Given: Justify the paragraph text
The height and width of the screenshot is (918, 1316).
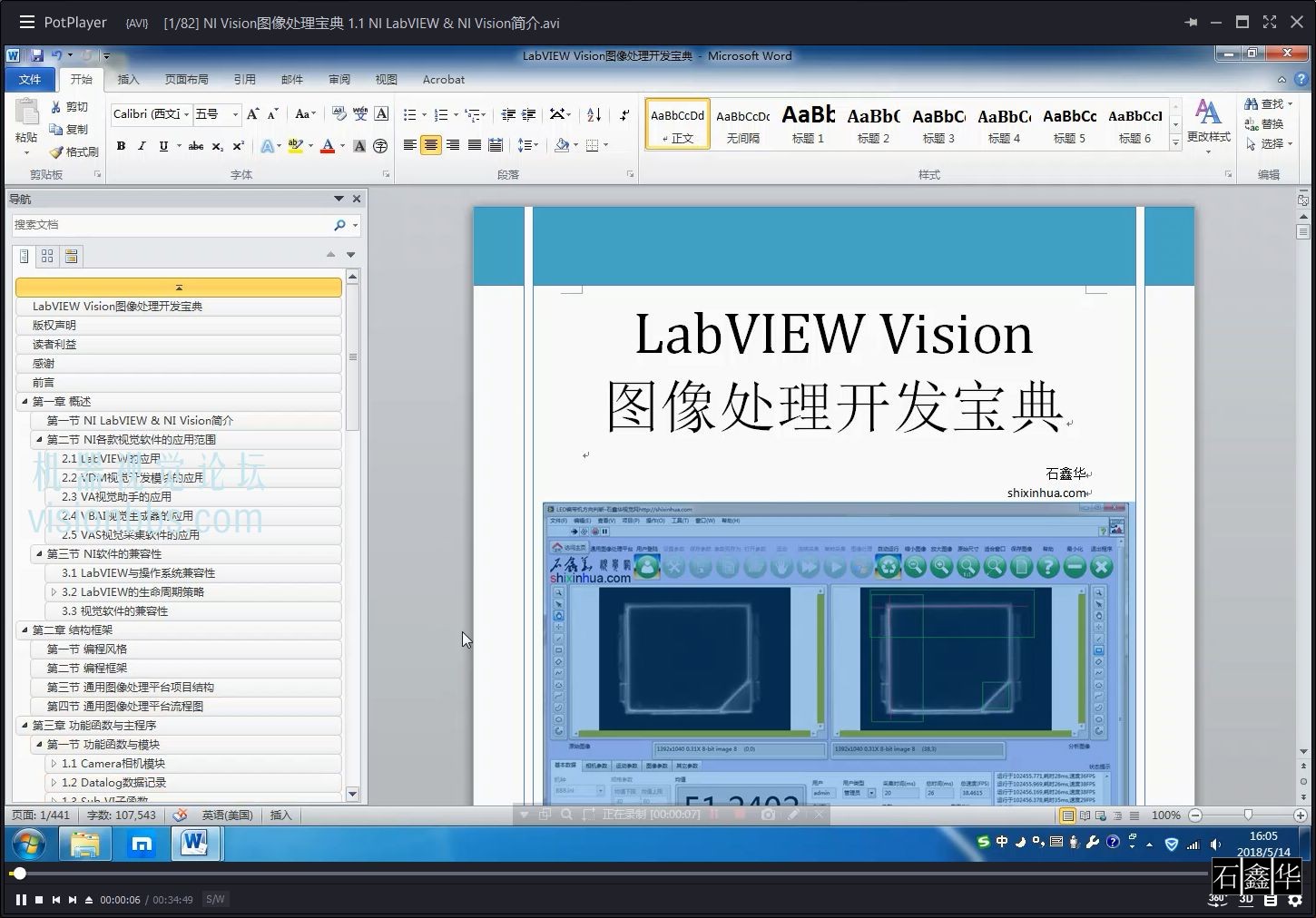Looking at the screenshot, I should coord(474,145).
